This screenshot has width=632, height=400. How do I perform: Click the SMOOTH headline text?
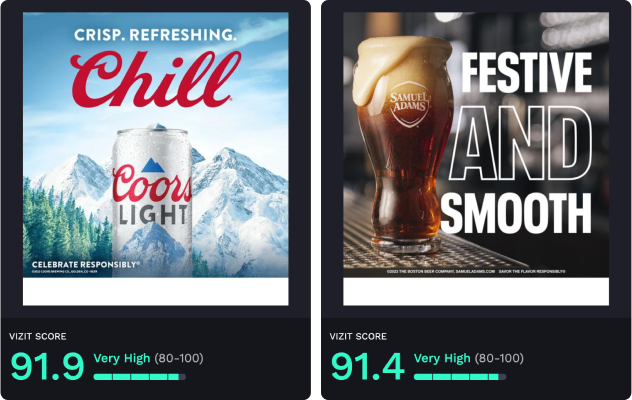click(x=516, y=212)
